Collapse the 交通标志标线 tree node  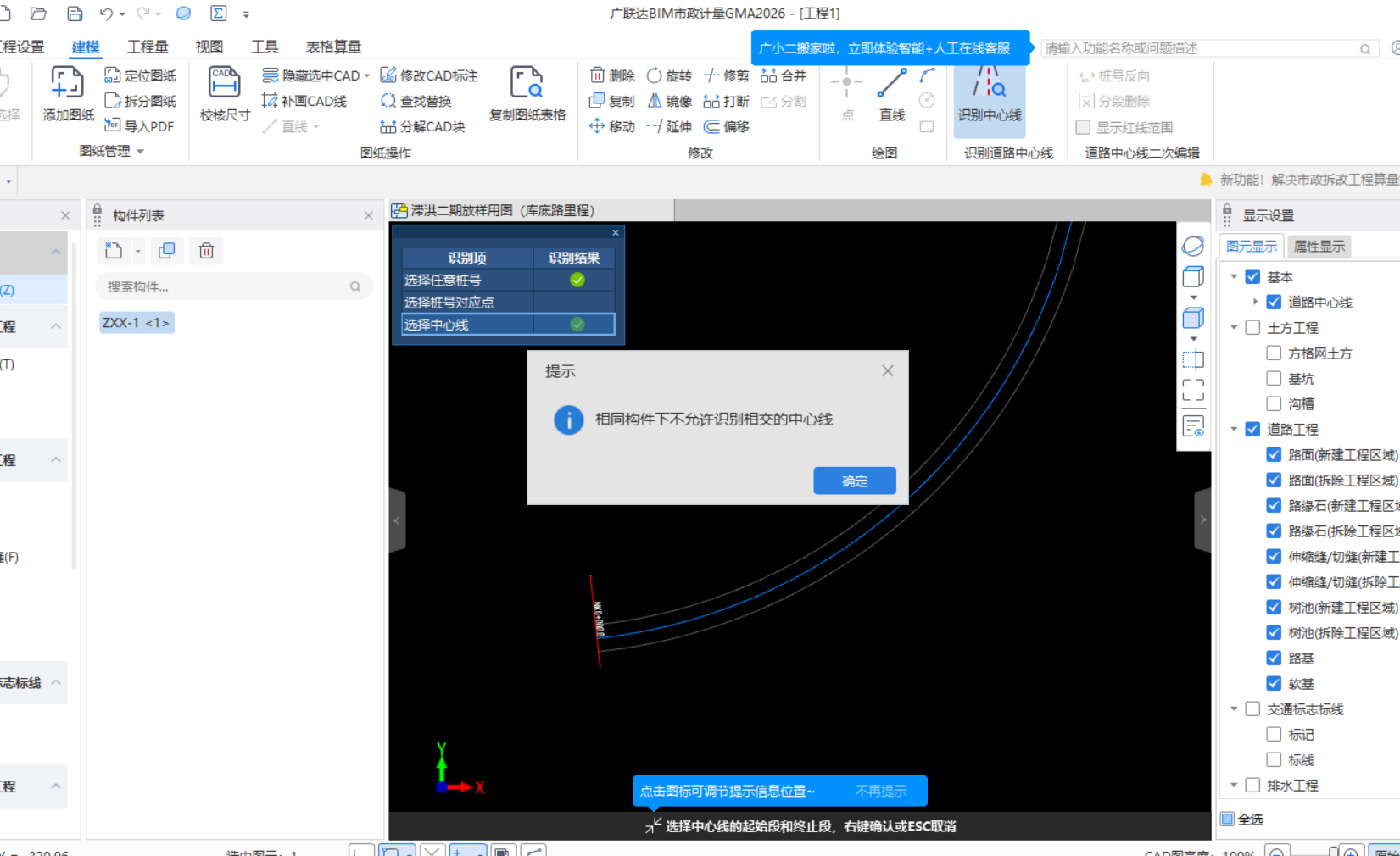point(1234,709)
